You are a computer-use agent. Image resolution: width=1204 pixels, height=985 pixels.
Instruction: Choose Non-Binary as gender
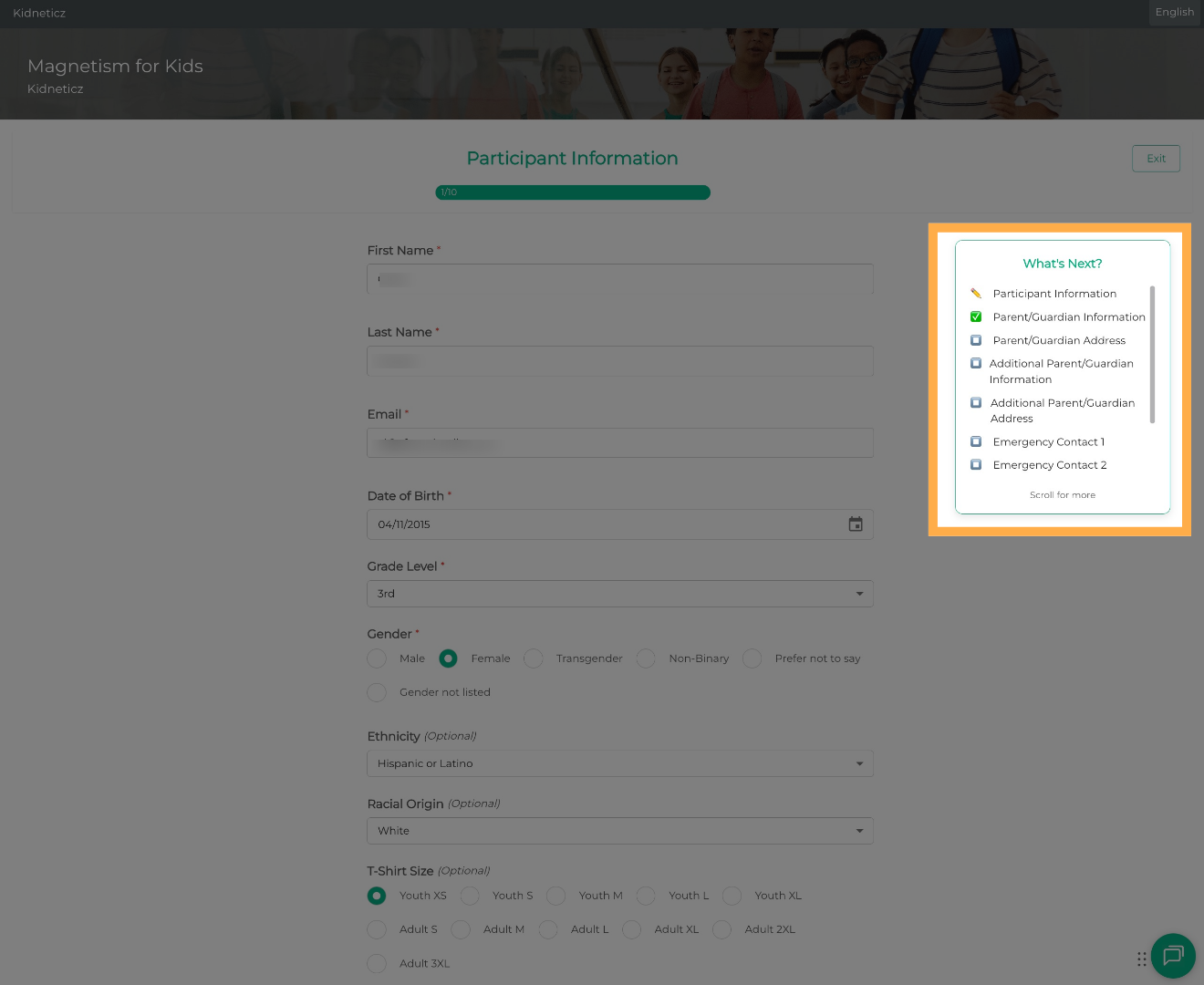point(646,658)
